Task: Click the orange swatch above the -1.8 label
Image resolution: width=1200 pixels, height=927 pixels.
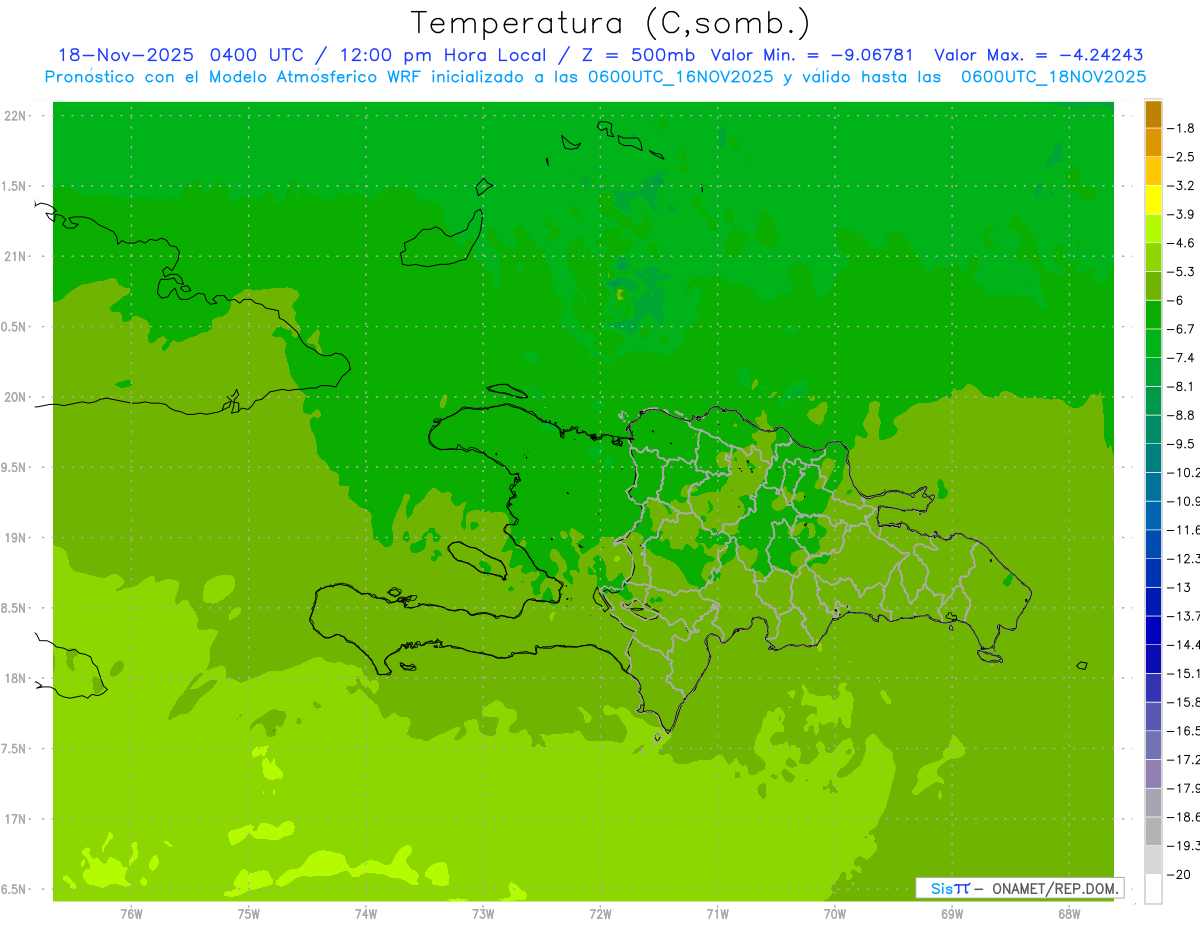Action: coord(1153,114)
